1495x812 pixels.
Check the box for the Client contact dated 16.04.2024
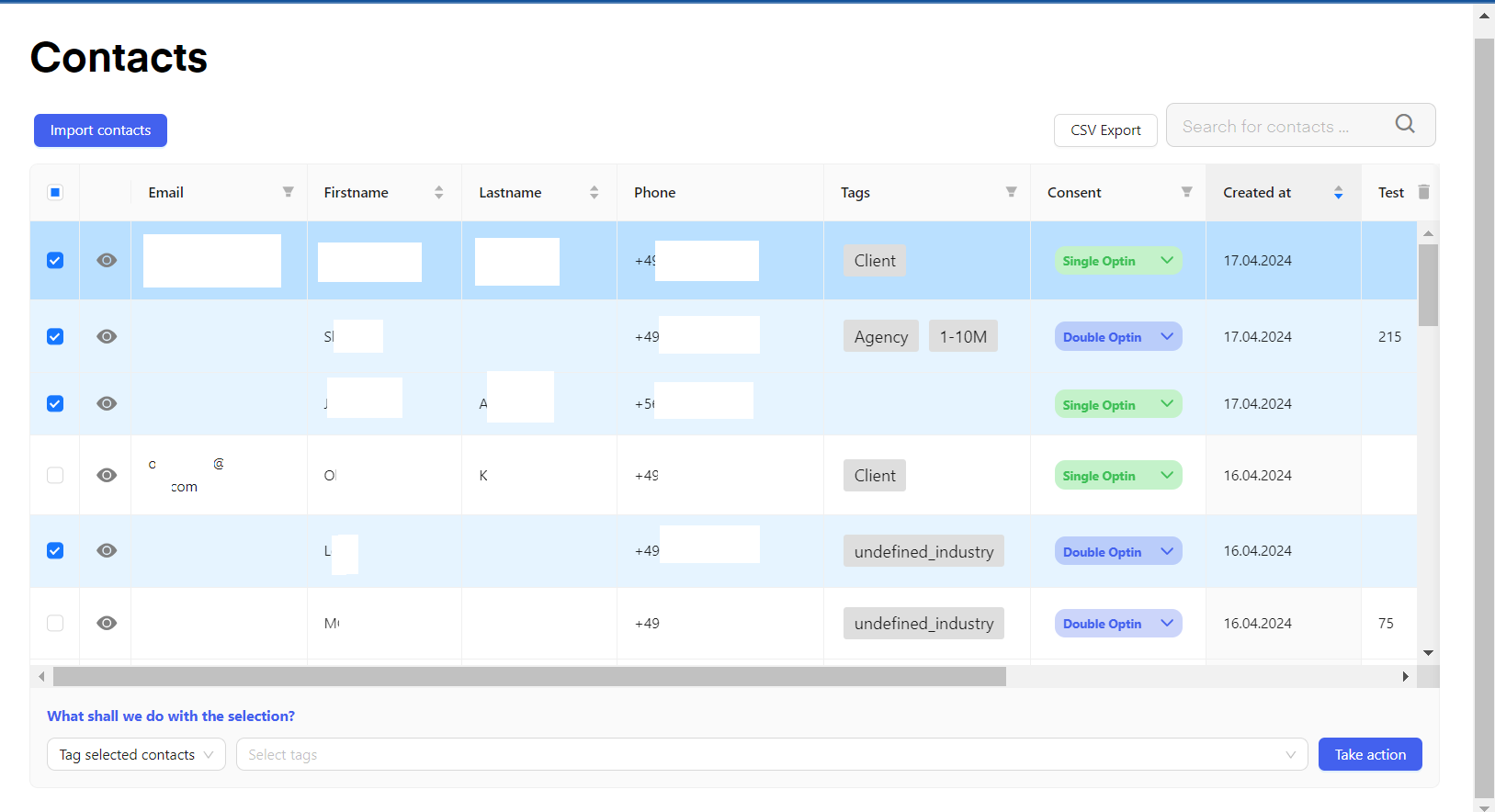pyautogui.click(x=55, y=476)
